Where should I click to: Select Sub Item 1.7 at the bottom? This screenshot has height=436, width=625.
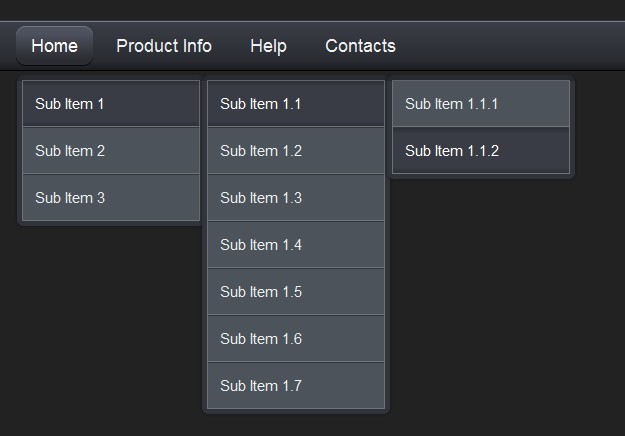click(x=296, y=386)
